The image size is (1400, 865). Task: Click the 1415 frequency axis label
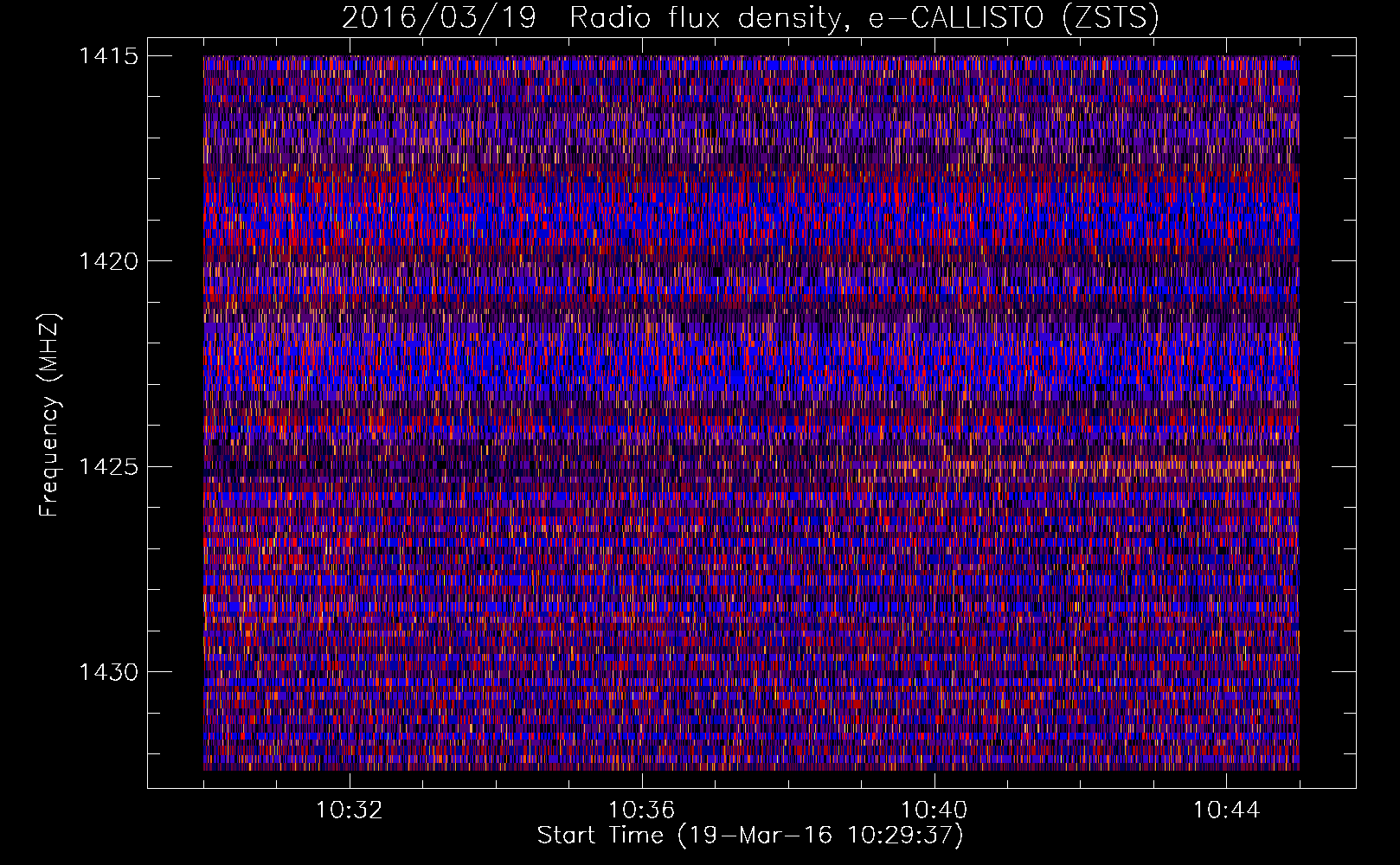coord(108,56)
